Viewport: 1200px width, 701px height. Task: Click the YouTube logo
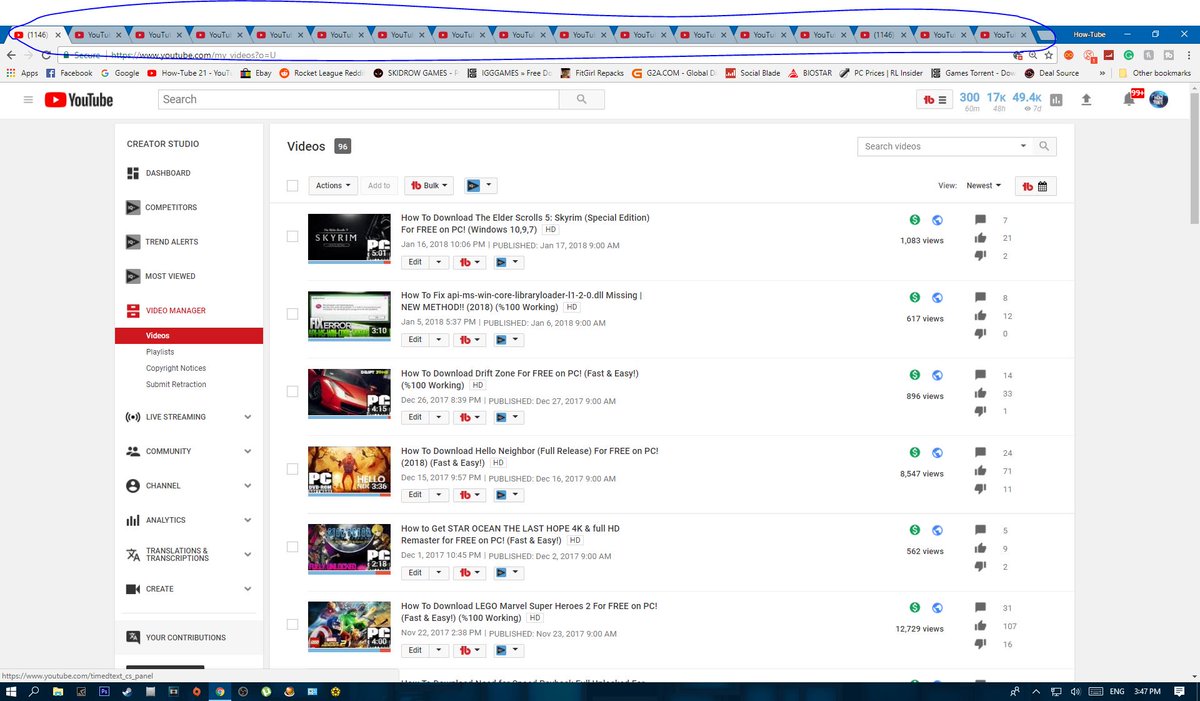click(79, 99)
